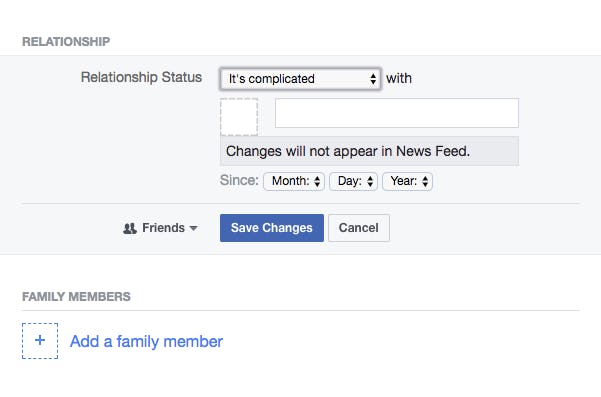Click the Save Changes button
Image resolution: width=601 pixels, height=397 pixels.
coord(272,228)
